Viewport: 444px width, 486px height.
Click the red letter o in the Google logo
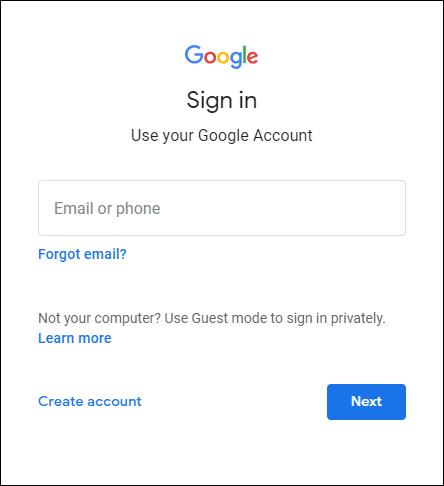click(210, 57)
